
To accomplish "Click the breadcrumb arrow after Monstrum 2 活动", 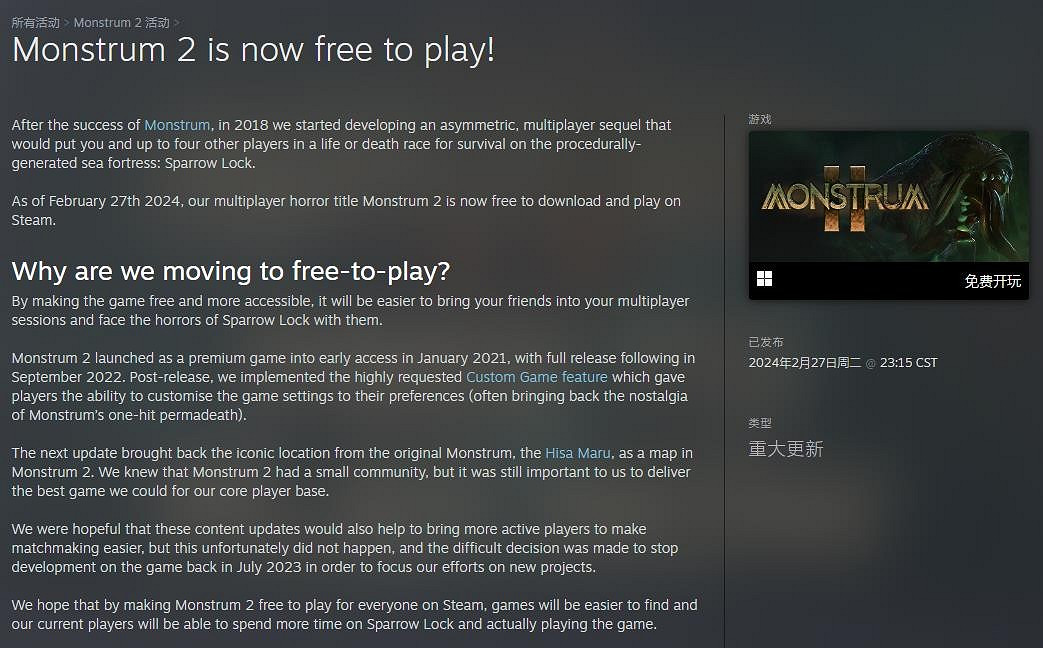I will (176, 23).
